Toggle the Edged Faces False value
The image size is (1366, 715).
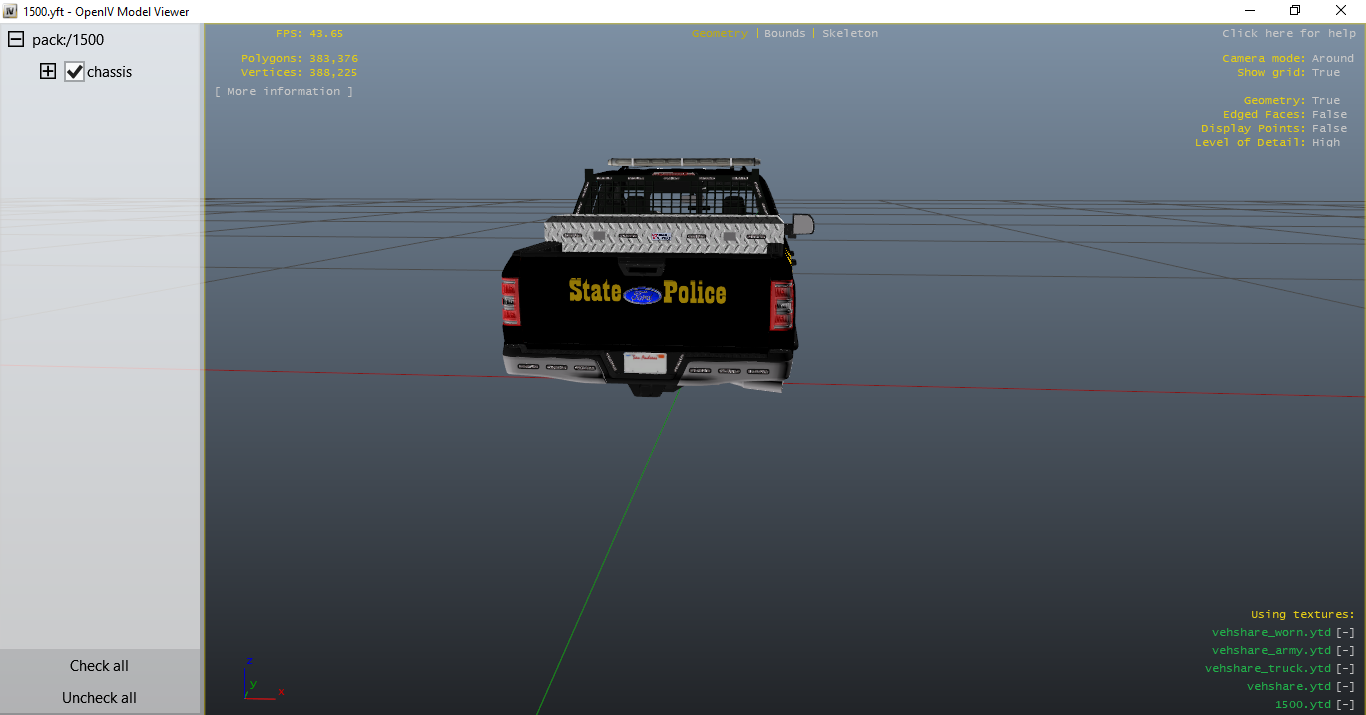1329,115
